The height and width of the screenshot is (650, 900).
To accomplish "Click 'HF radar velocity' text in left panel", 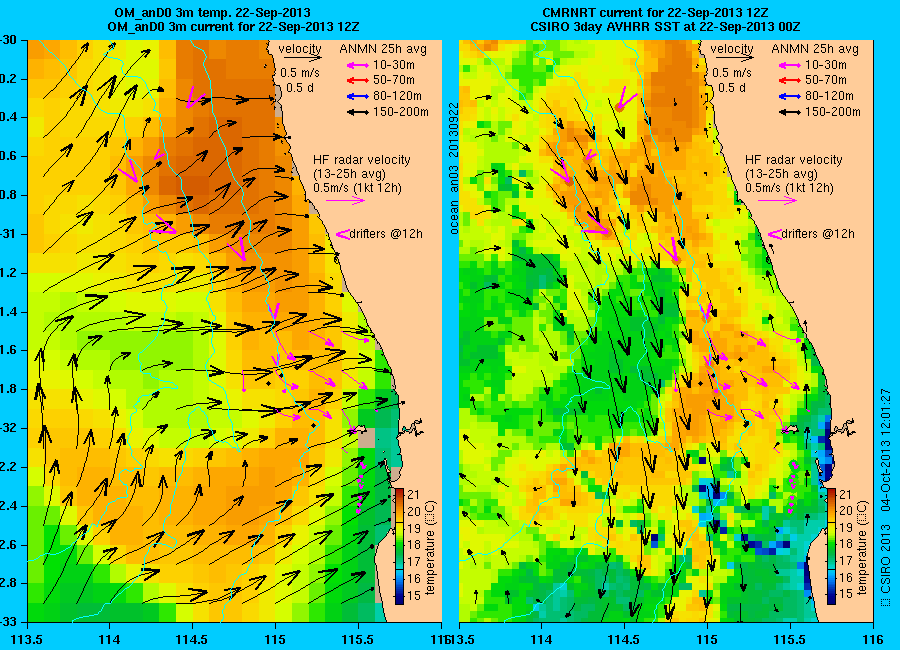I will click(x=362, y=160).
